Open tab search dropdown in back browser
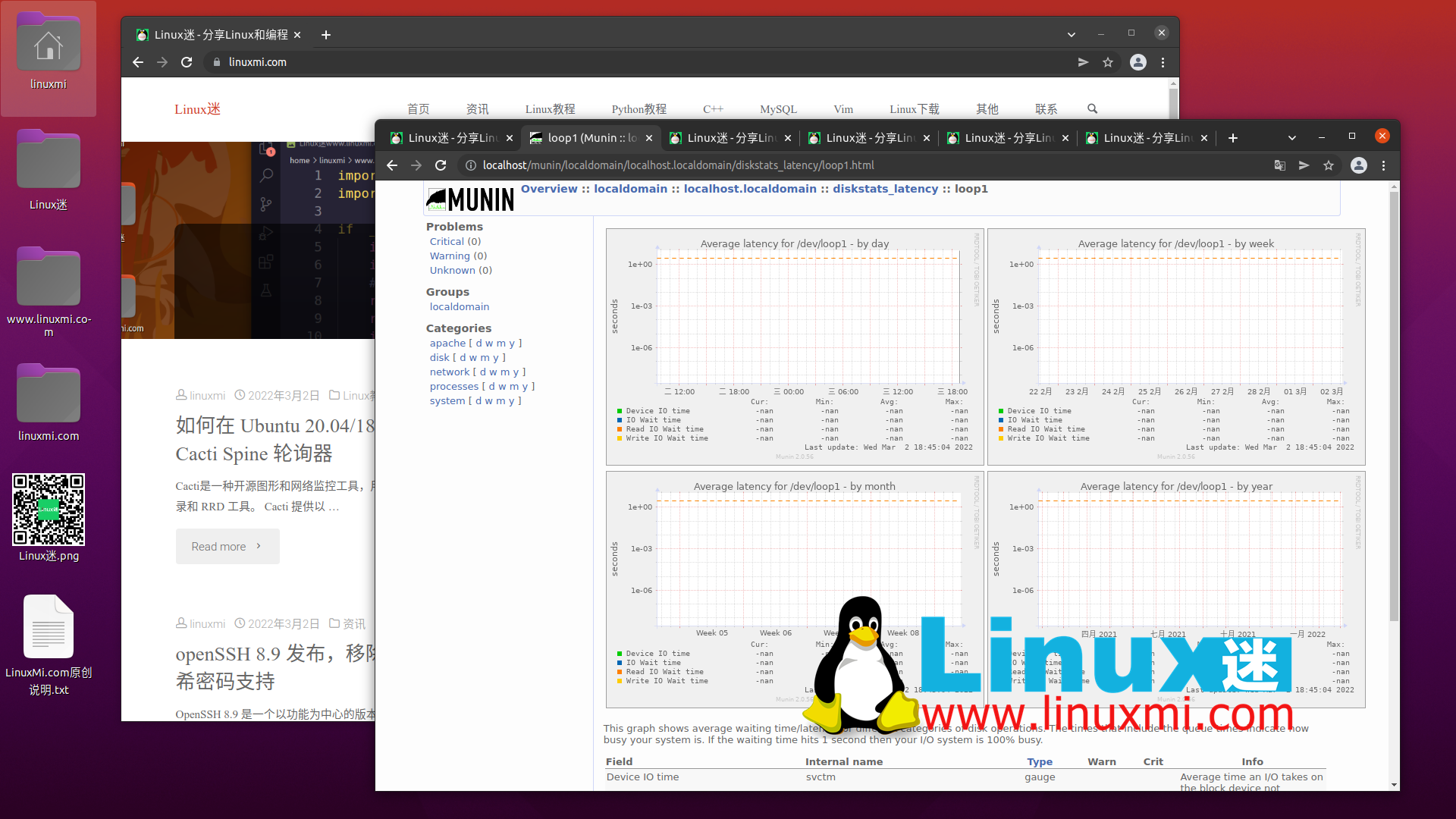The height and width of the screenshot is (819, 1456). point(1072,35)
